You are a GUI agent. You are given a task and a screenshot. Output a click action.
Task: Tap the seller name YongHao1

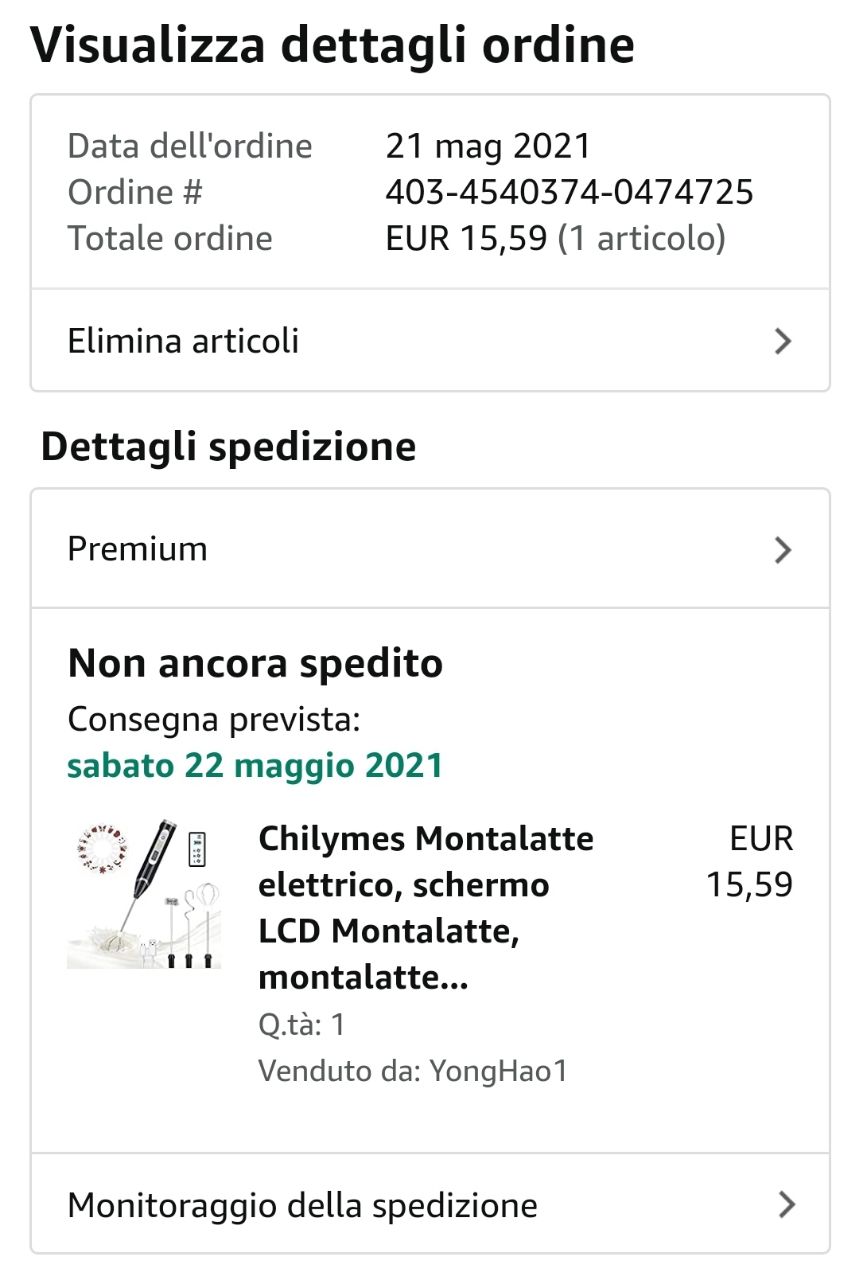click(x=498, y=1071)
